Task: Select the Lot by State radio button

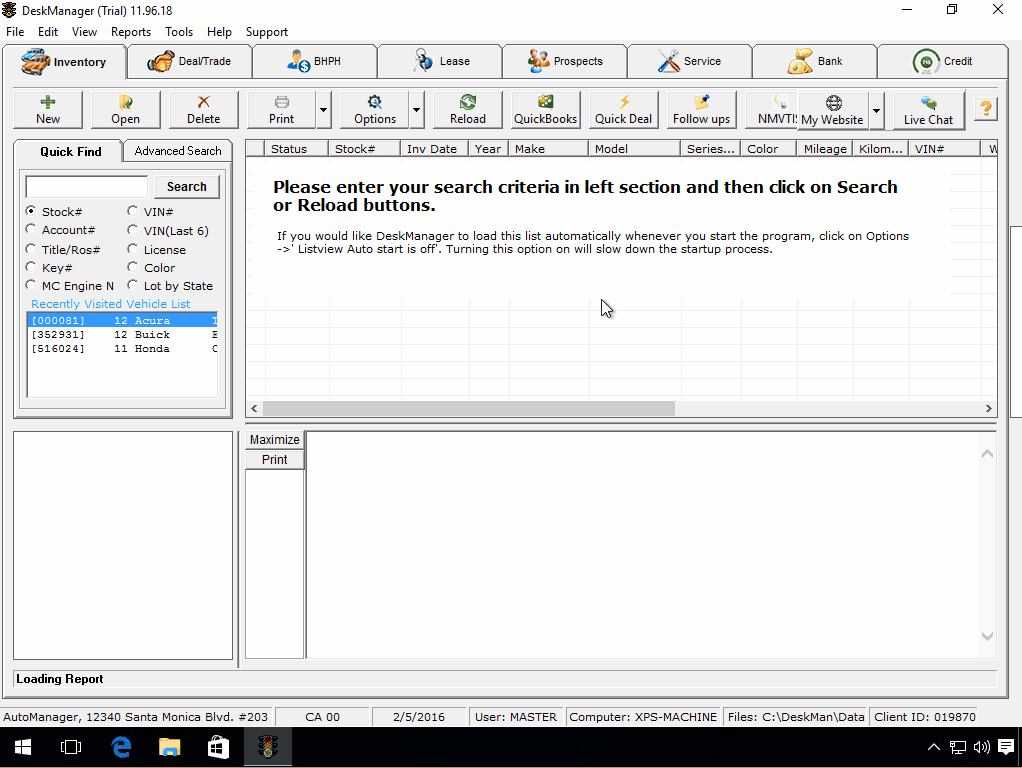Action: [132, 285]
